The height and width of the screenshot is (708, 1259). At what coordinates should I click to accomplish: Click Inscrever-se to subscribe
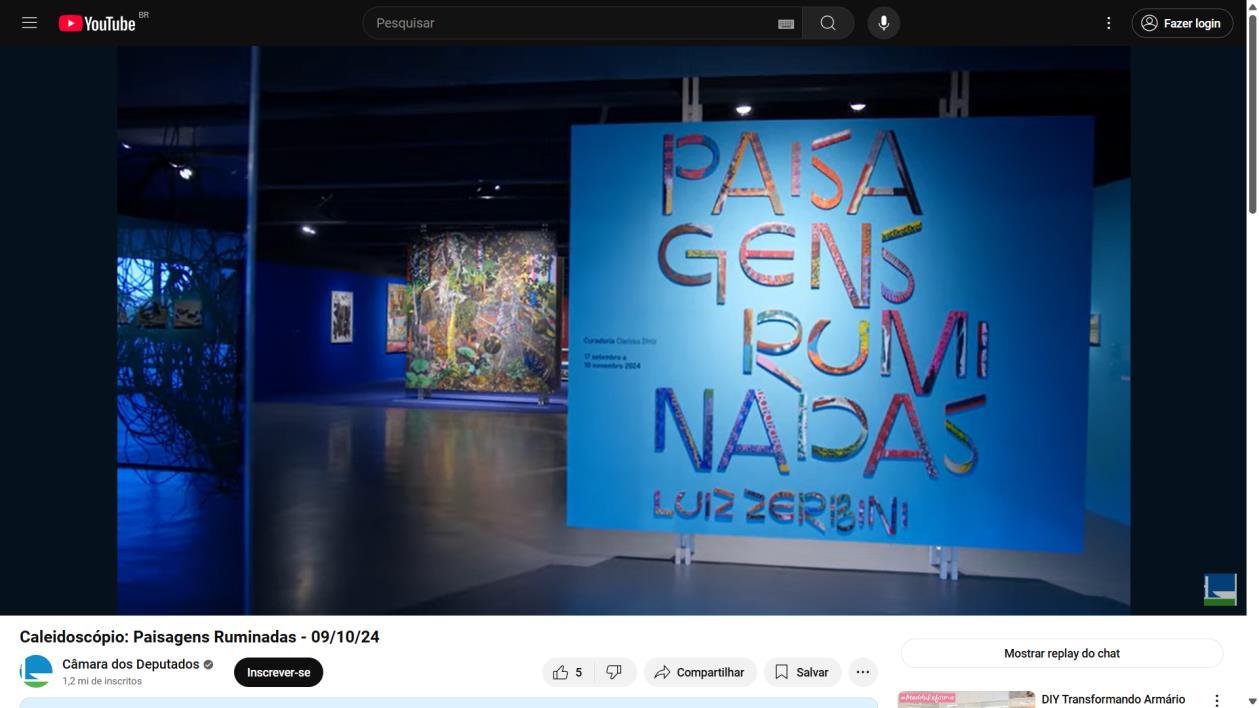(x=279, y=672)
